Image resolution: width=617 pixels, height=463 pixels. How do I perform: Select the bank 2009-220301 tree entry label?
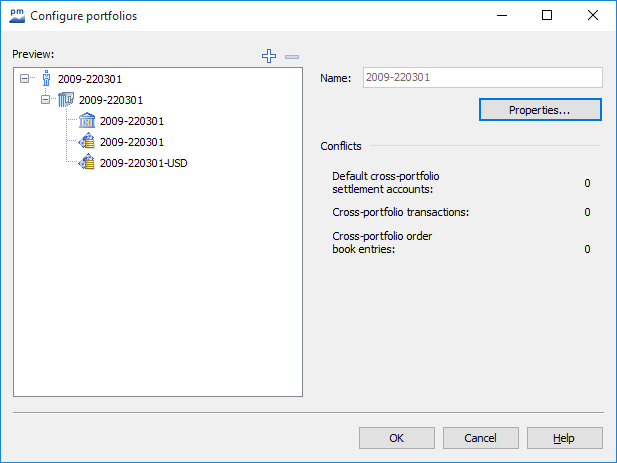[x=132, y=121]
